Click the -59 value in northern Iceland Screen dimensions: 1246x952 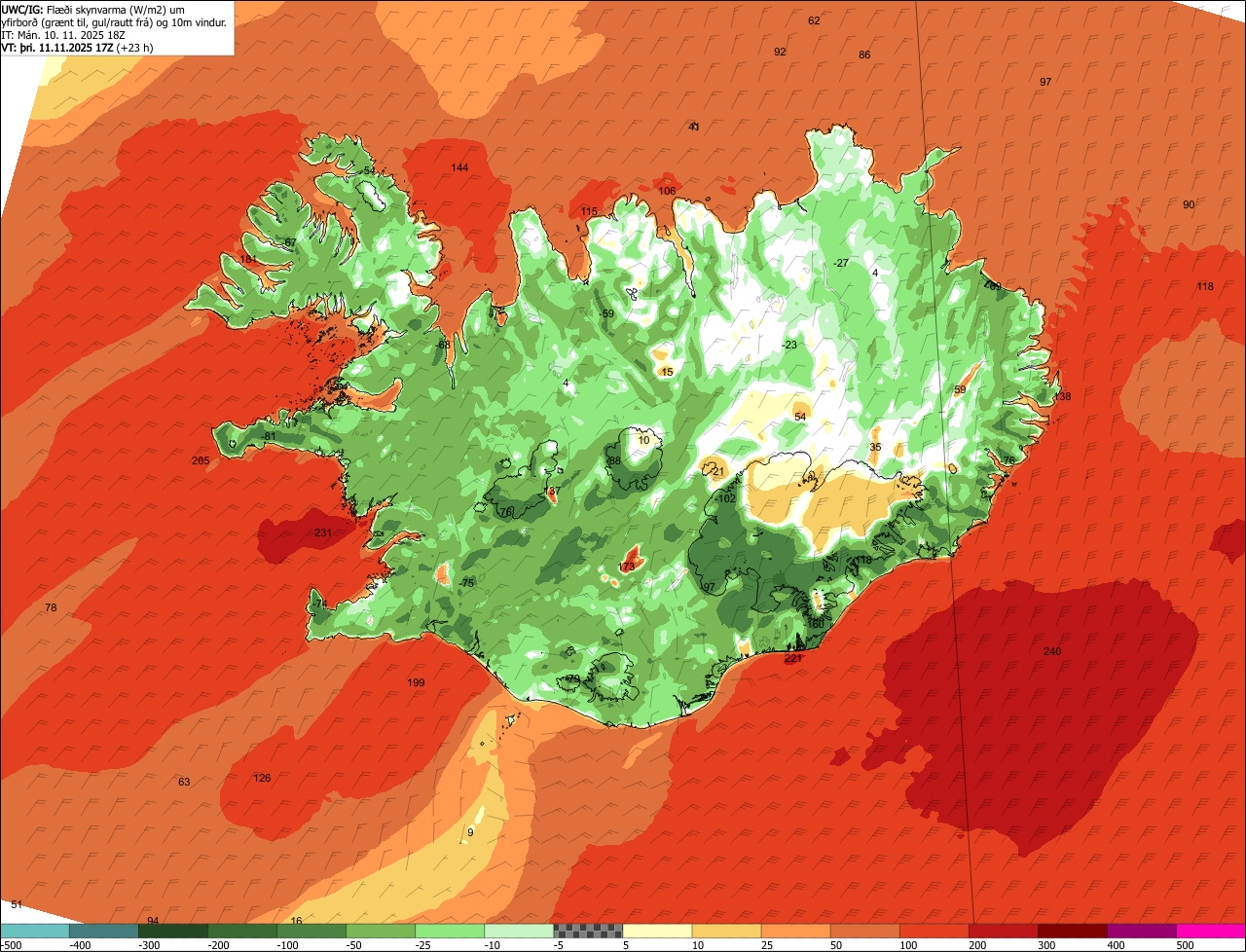(x=607, y=313)
